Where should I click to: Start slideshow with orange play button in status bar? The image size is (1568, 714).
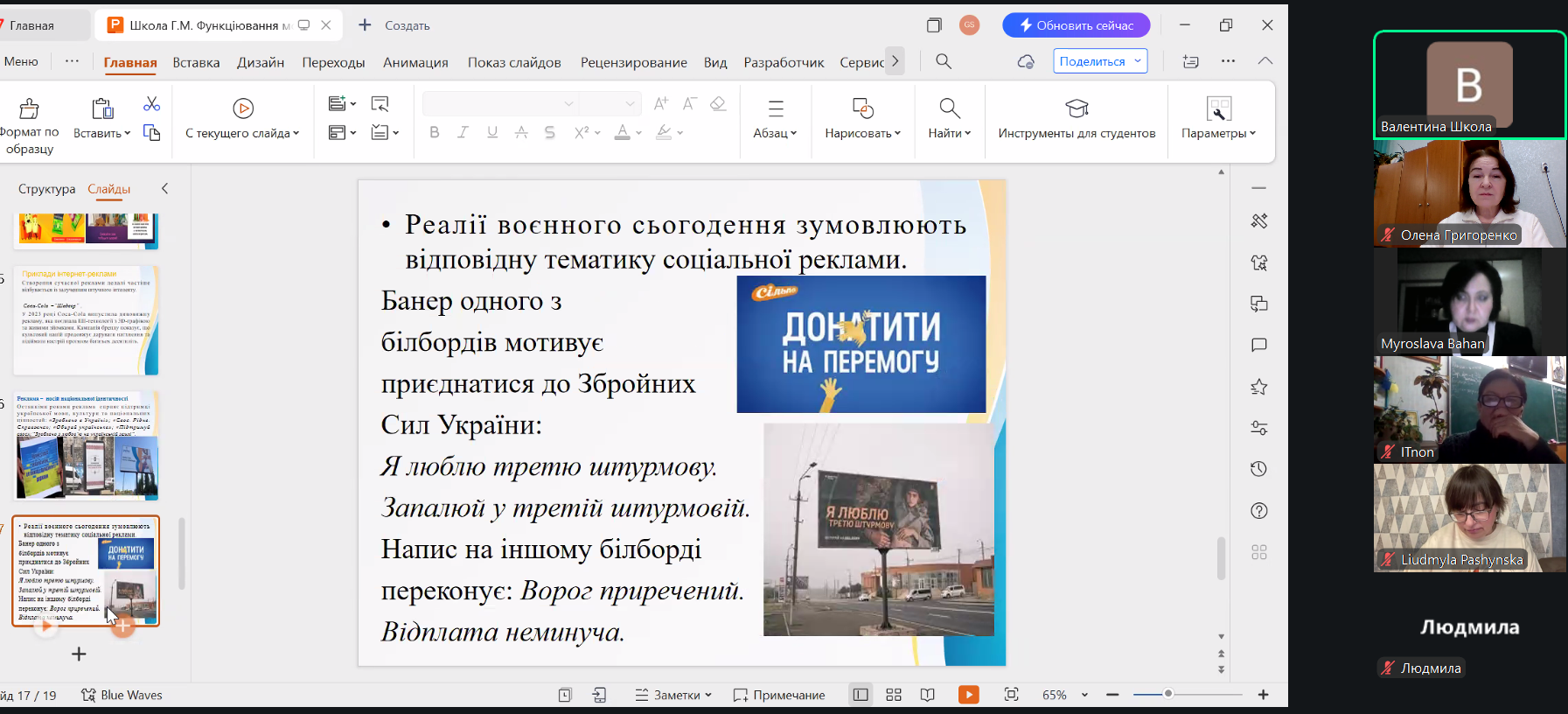(x=968, y=695)
